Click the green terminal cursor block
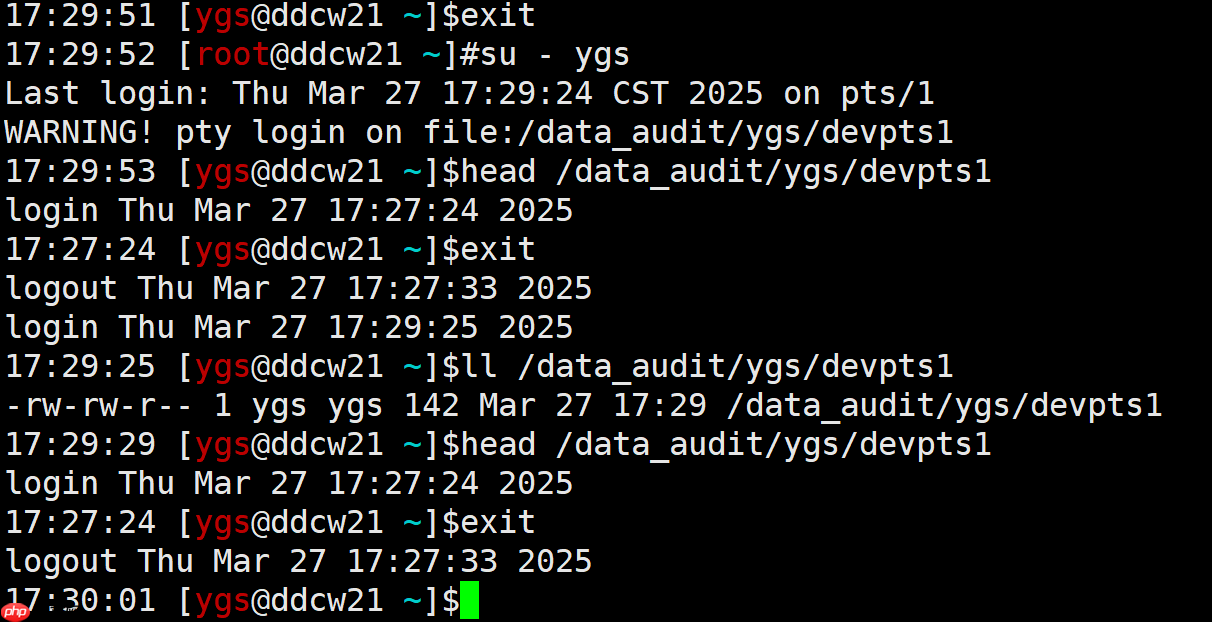1212x622 pixels. pos(469,600)
